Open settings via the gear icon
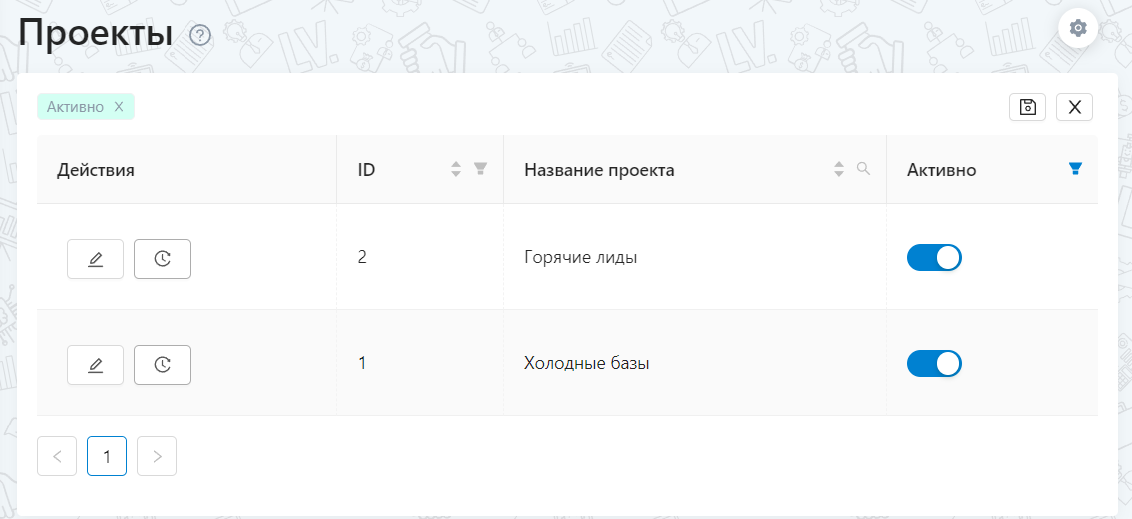This screenshot has width=1132, height=519. pos(1078,28)
